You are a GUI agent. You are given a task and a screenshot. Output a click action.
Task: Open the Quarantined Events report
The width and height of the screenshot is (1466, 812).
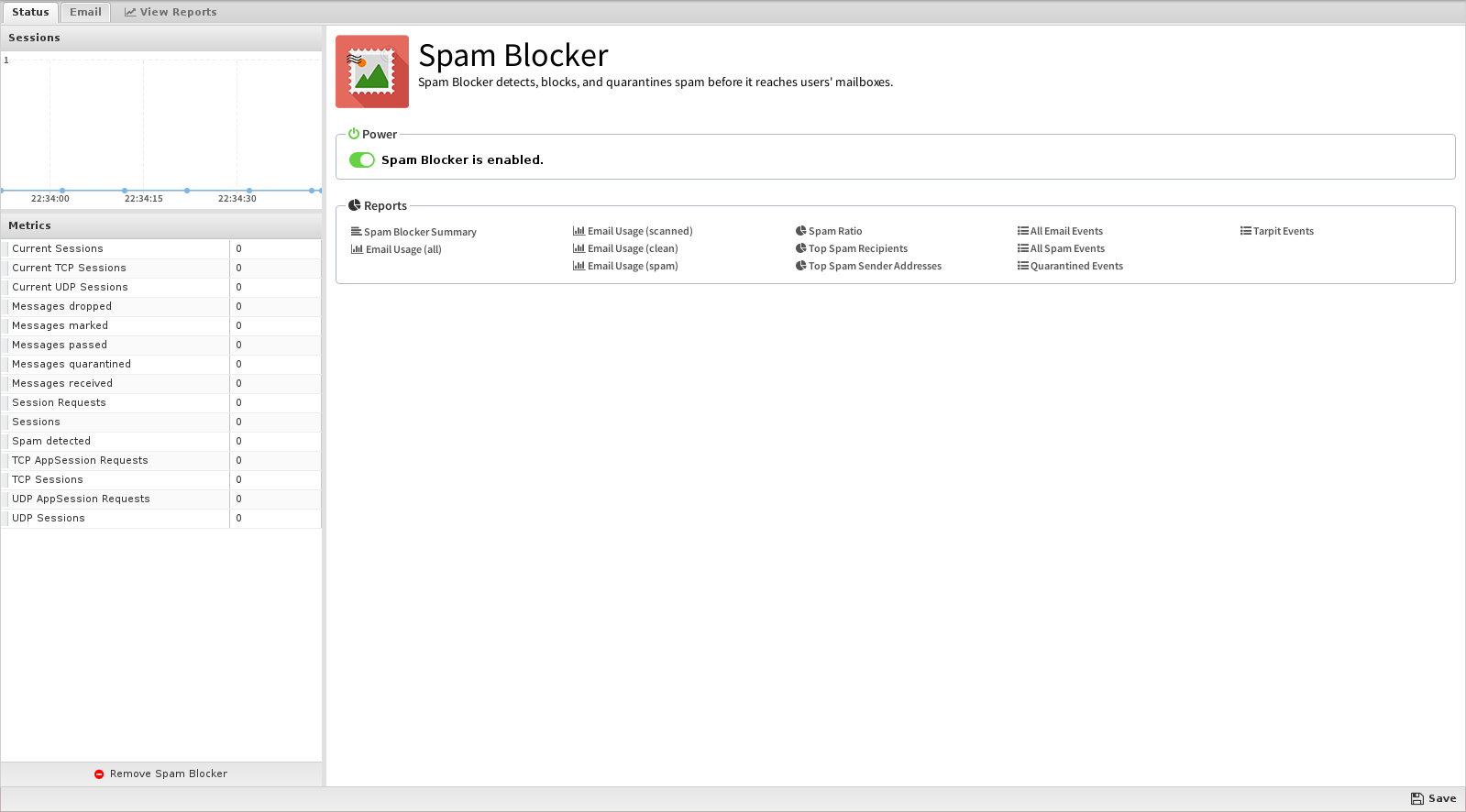[x=1070, y=266]
